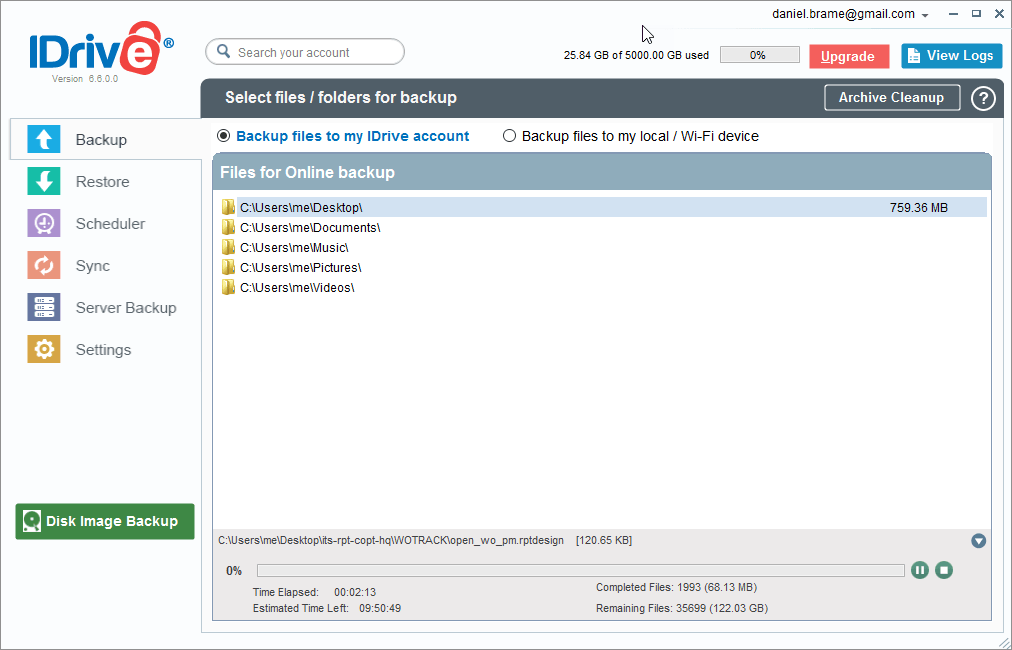Viewport: 1012px width, 650px height.
Task: Click the Sync arrows icon
Action: pos(44,265)
